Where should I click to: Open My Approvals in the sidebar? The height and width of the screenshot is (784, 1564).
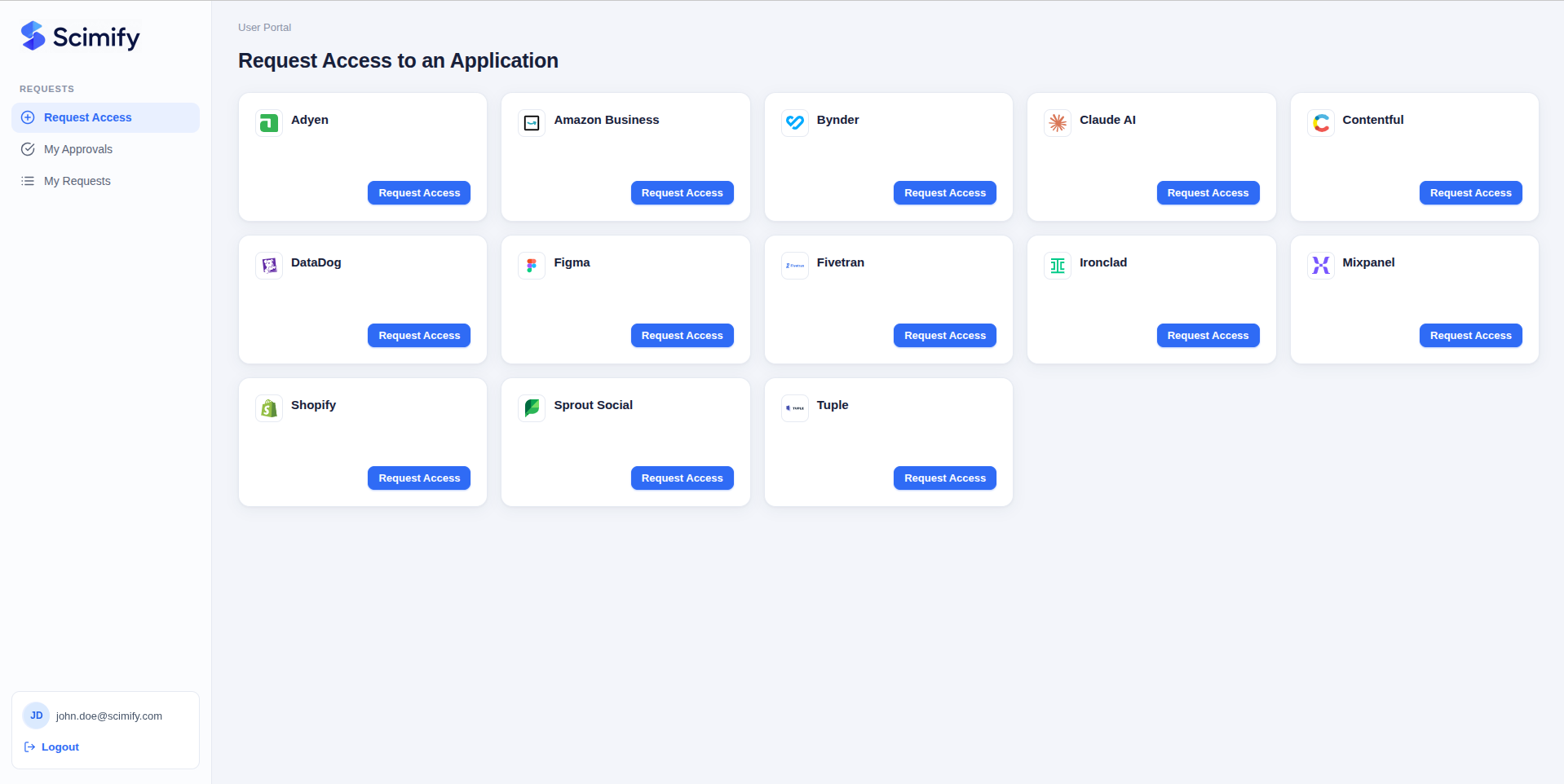point(105,149)
